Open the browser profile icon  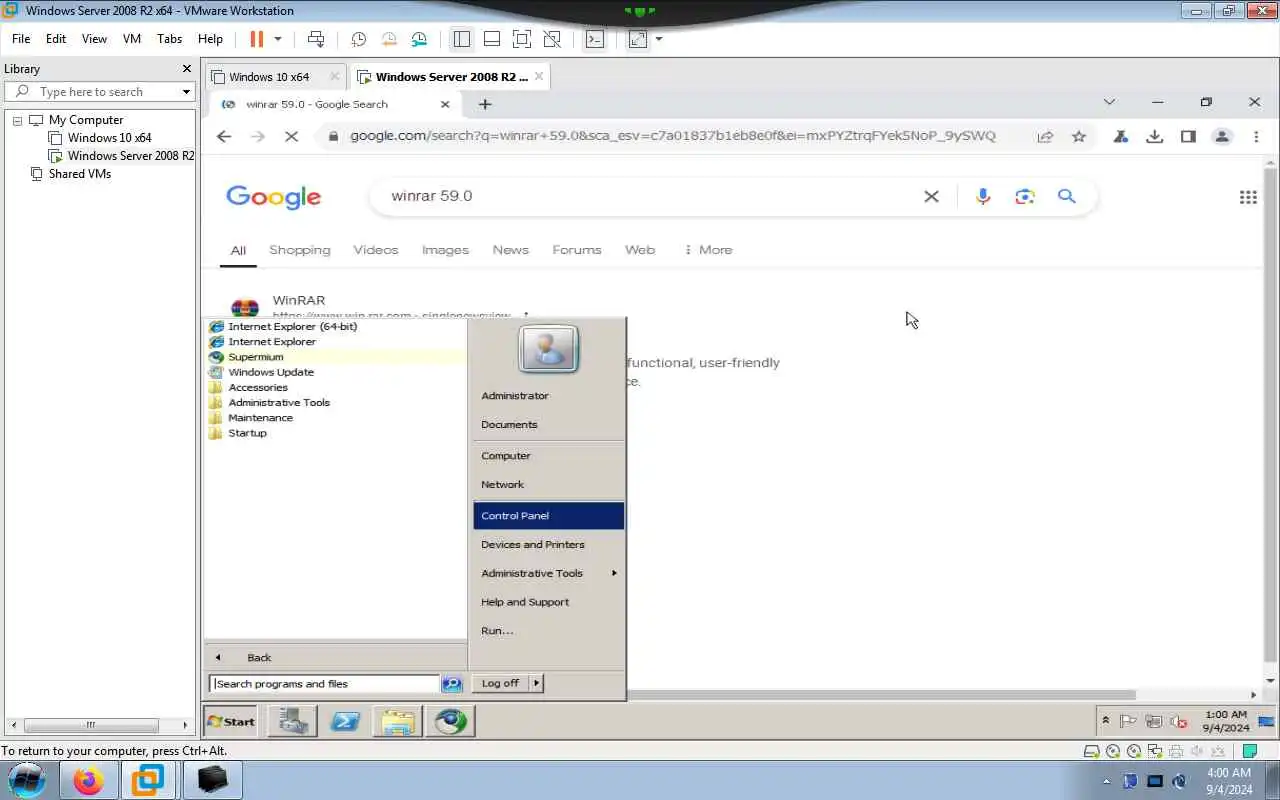pos(1222,136)
